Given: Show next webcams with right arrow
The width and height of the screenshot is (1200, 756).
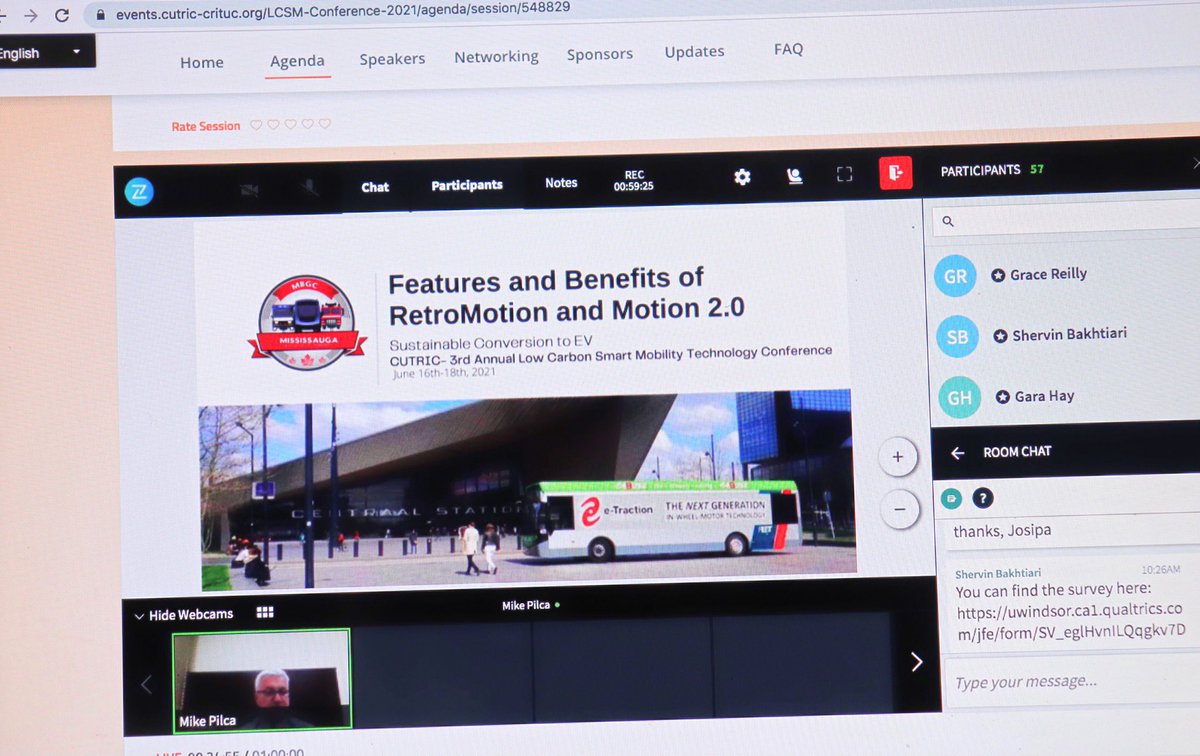Looking at the screenshot, I should pos(916,661).
